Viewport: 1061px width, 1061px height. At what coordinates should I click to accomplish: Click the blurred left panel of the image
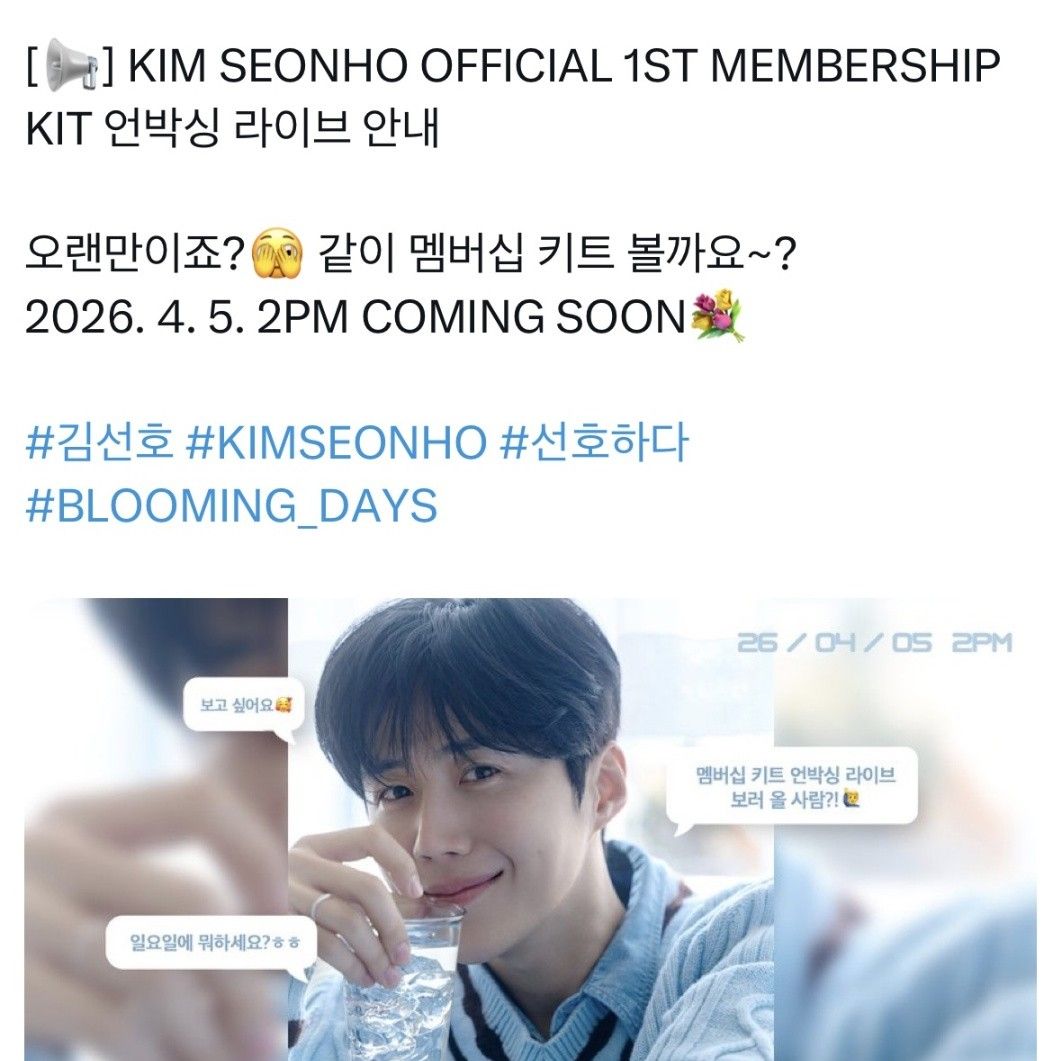[x=156, y=830]
